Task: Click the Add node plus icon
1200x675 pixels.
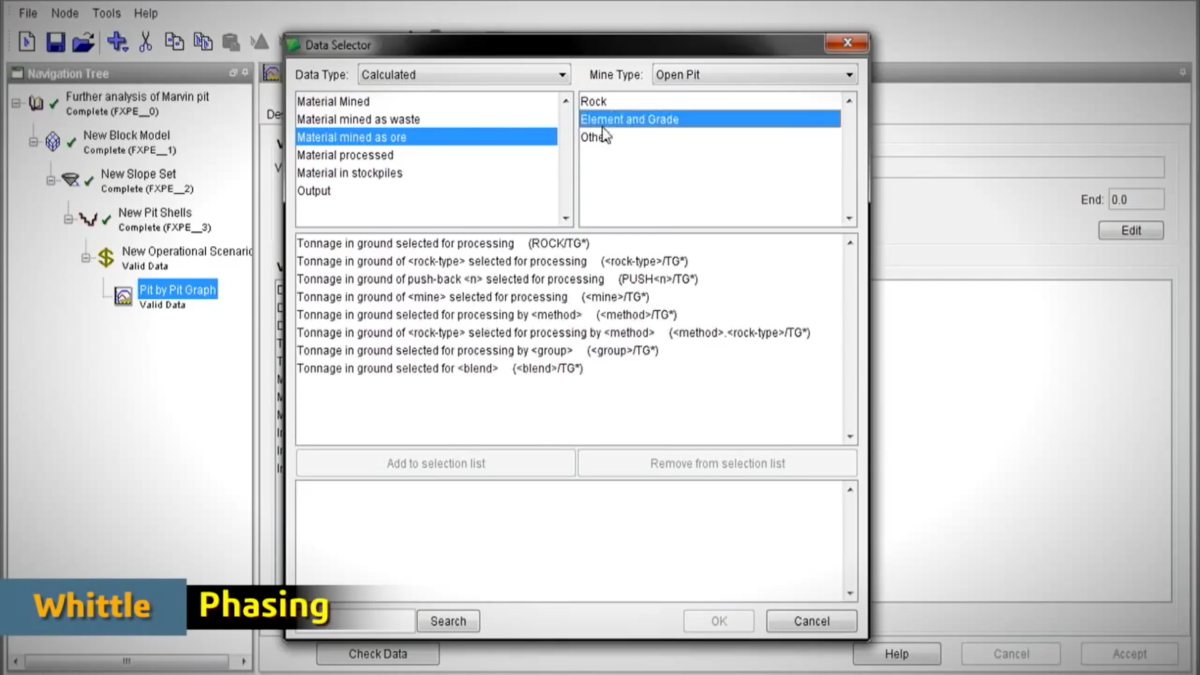Action: [117, 42]
